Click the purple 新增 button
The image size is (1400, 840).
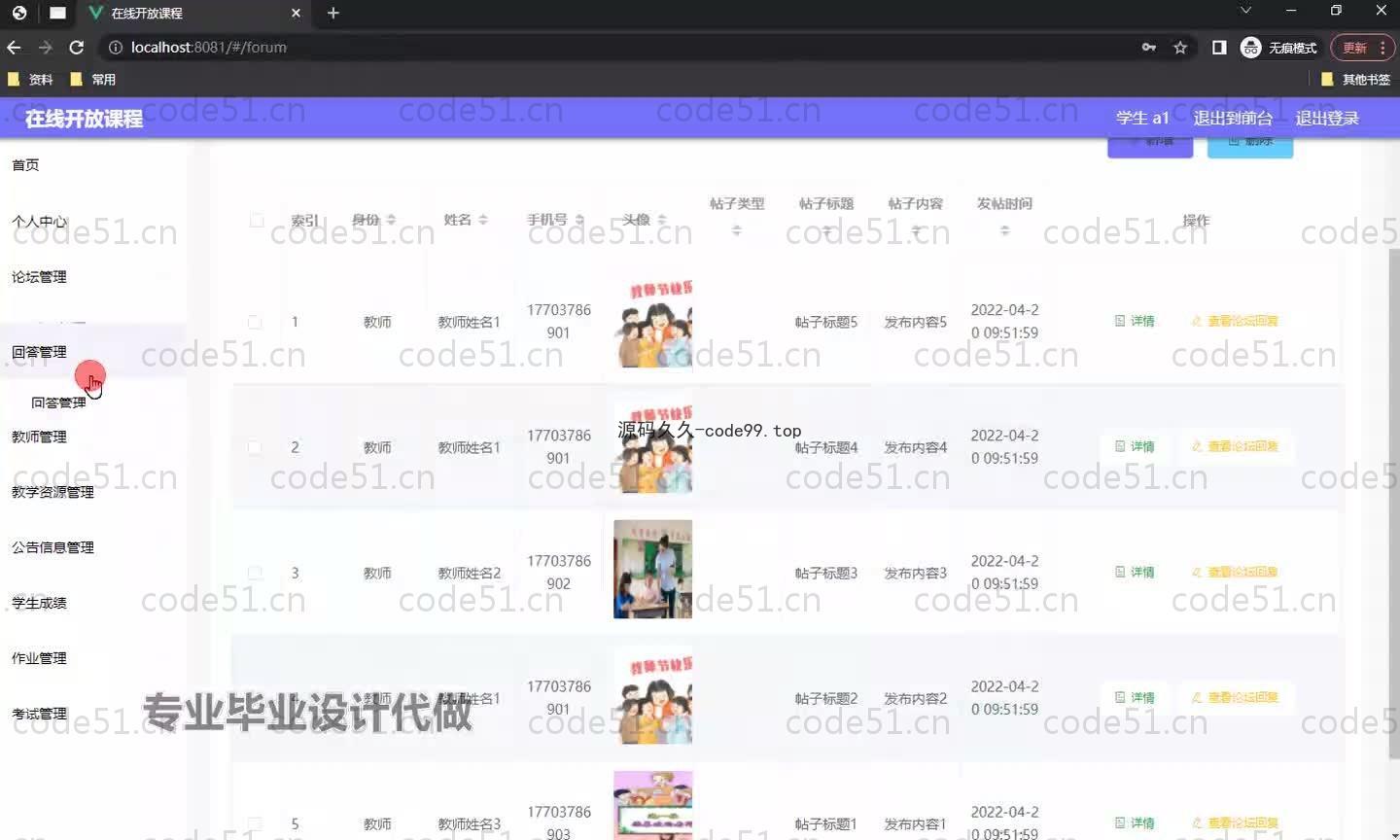pos(1150,146)
